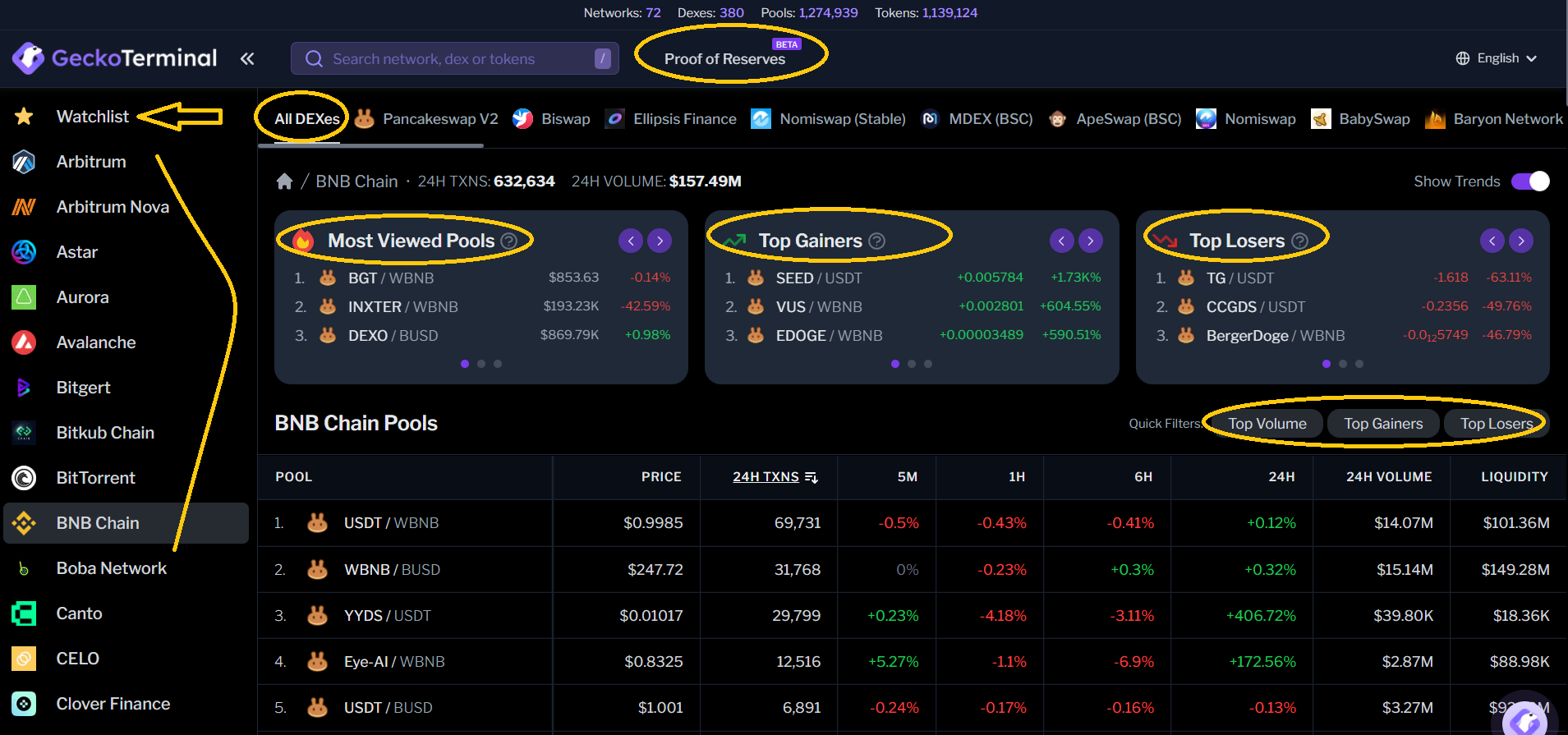Open WBNB / BUSD pool row
1568x735 pixels.
(x=912, y=569)
